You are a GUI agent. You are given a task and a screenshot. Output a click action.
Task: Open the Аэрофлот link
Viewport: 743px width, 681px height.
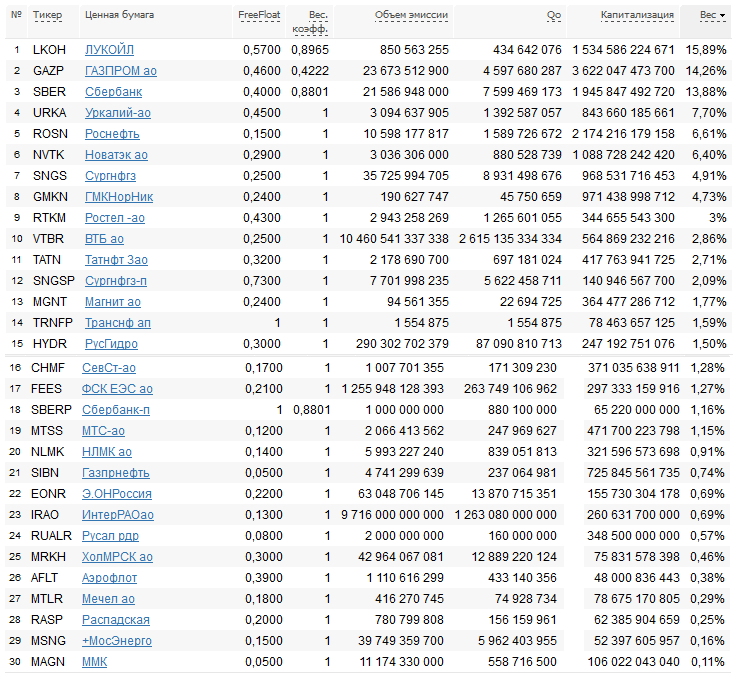[109, 578]
